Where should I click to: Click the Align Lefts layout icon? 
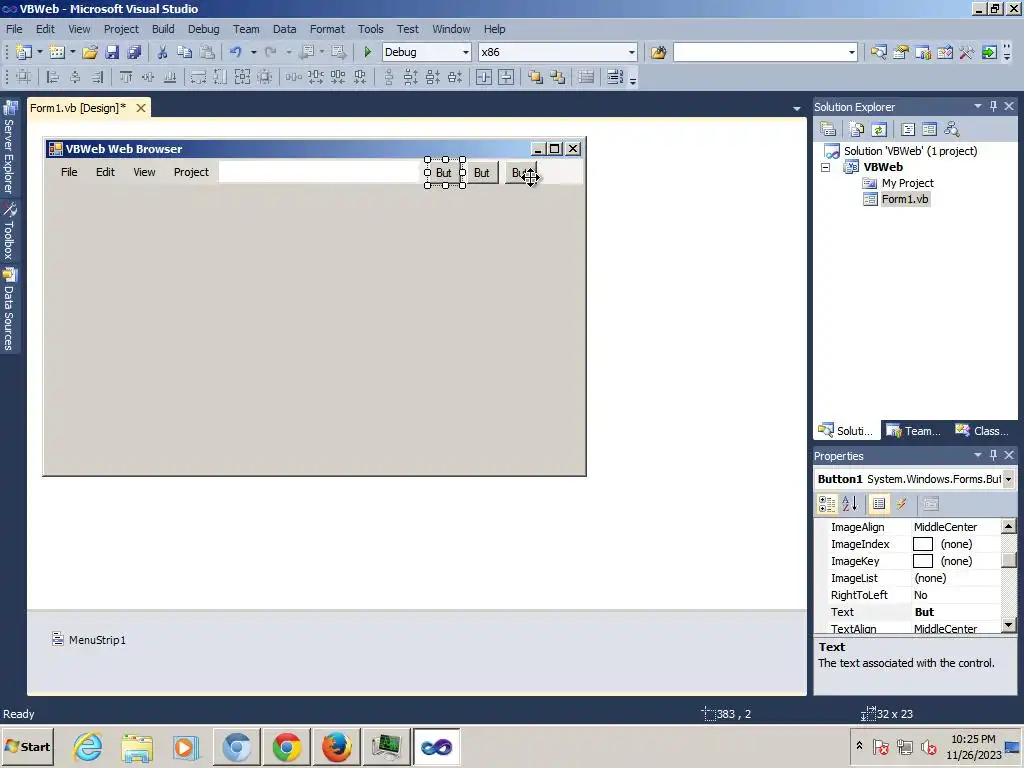(x=53, y=77)
